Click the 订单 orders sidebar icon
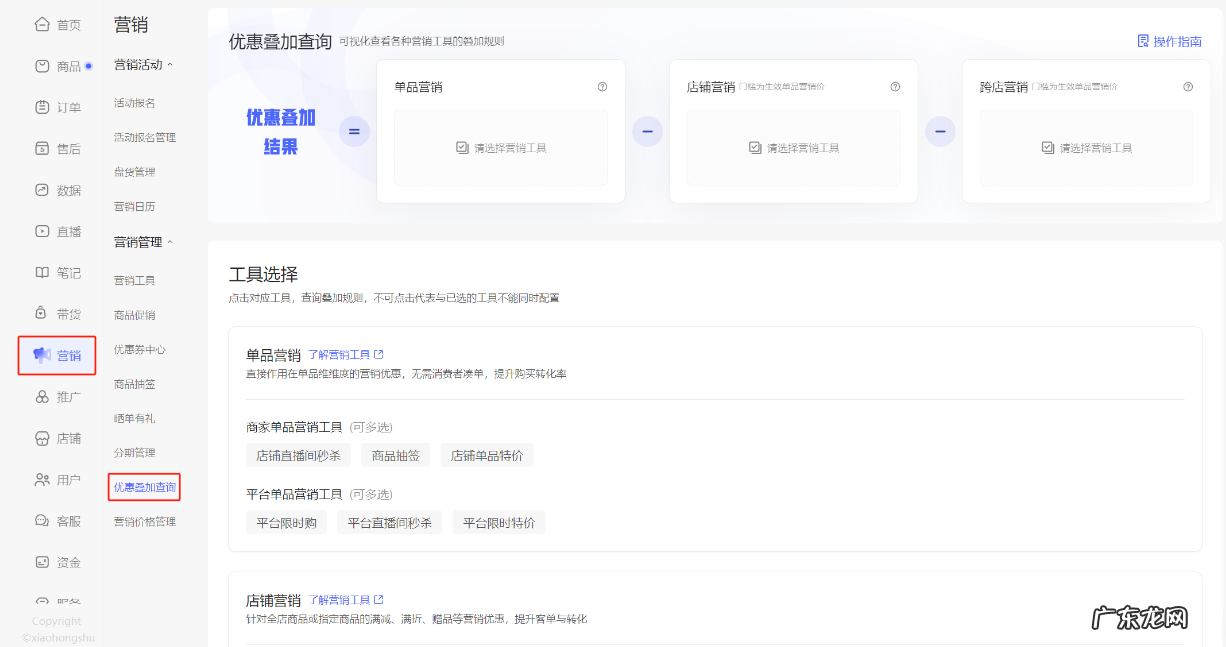The image size is (1226, 647). coord(42,107)
